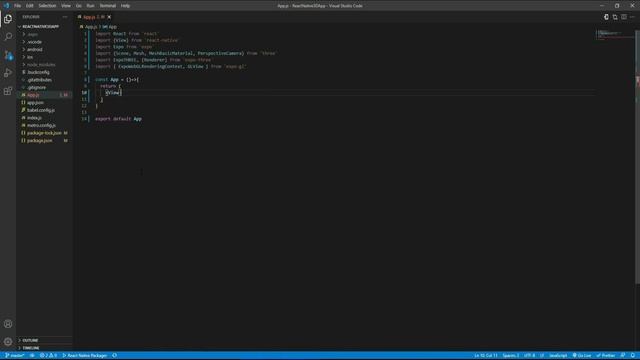Collapse the REACTNATIVE3DAPP project root
Image resolution: width=640 pixels, height=360 pixels.
(x=41, y=27)
